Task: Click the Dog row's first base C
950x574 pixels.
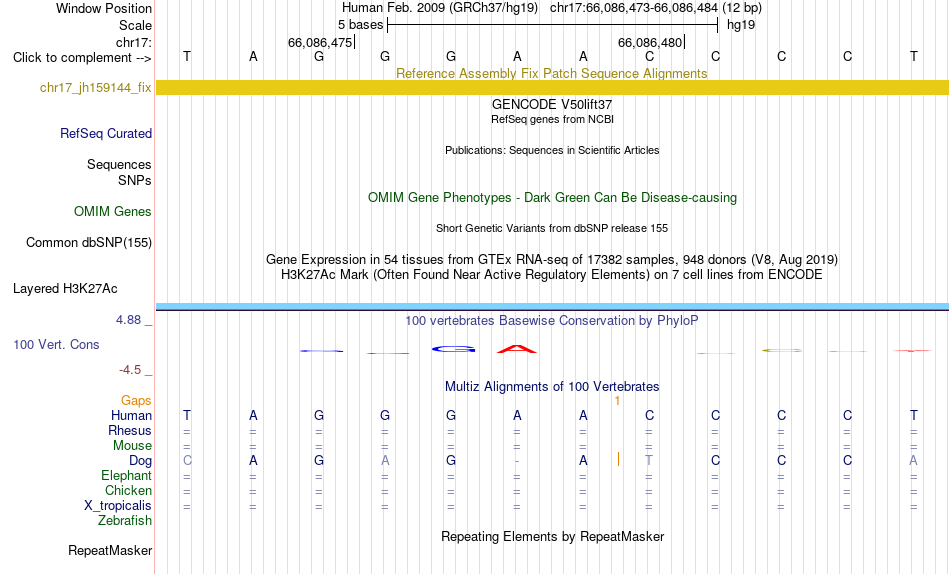Action: coord(187,461)
